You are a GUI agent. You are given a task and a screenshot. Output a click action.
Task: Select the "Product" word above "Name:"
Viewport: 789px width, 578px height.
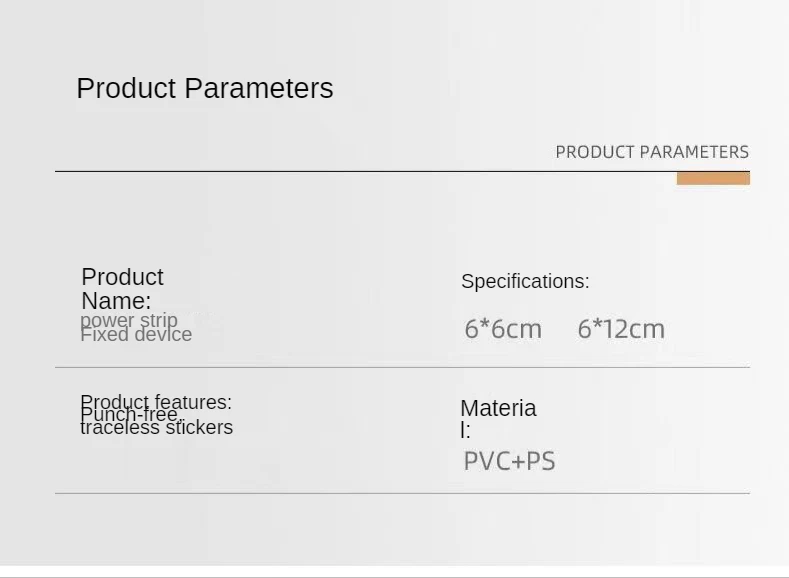pyautogui.click(x=122, y=277)
